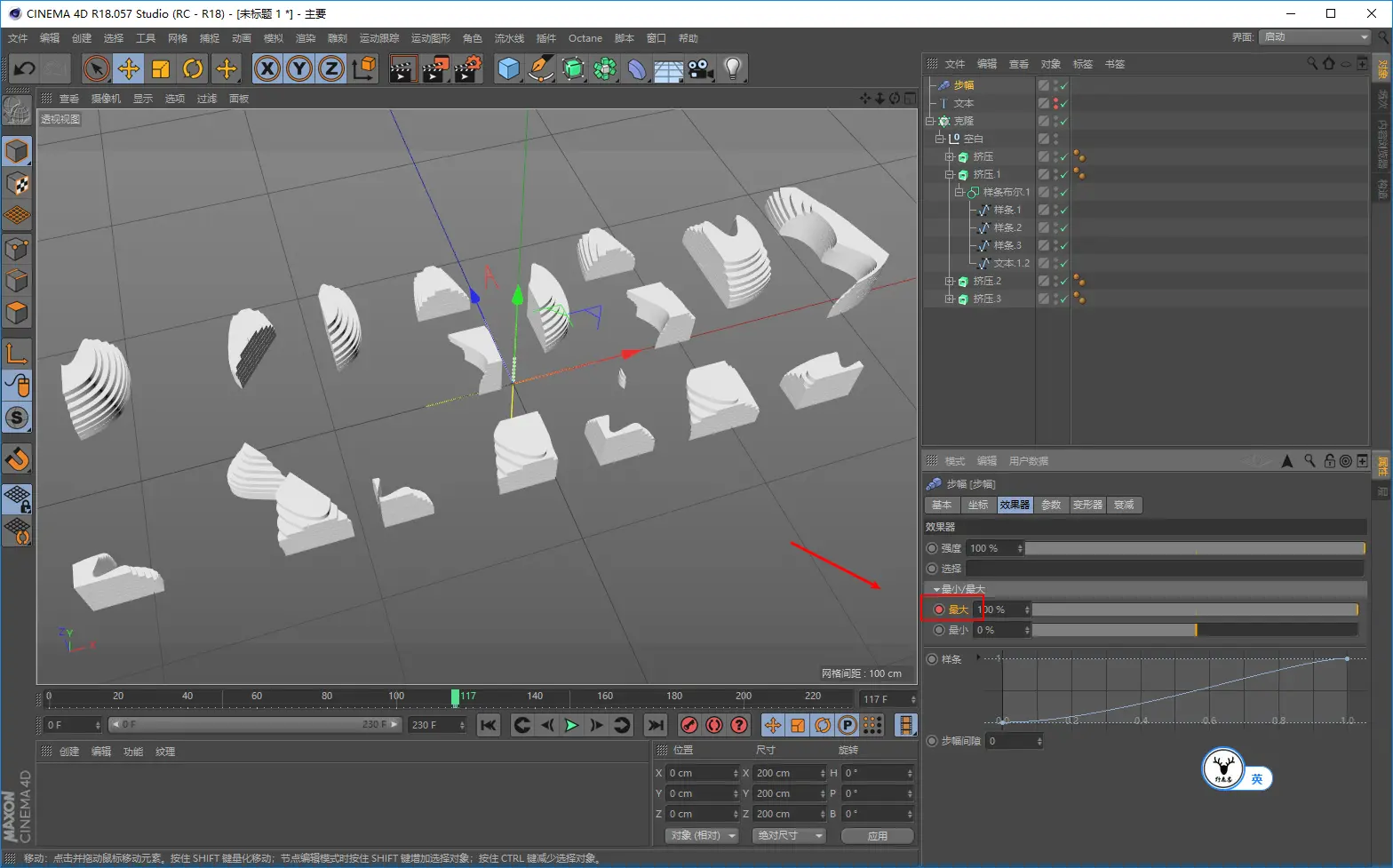Viewport: 1393px width, 868px height.
Task: Open the 界面 layout dropdown showing 启动
Action: 1315,37
